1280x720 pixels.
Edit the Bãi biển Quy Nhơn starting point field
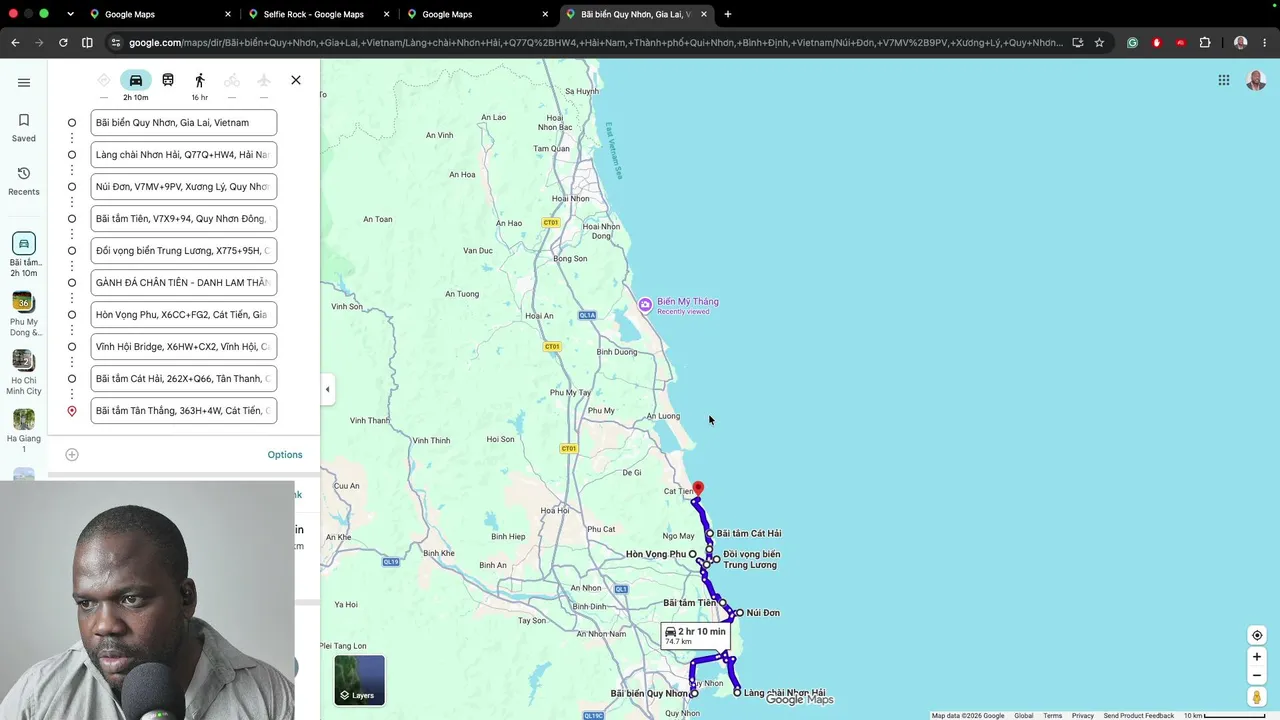coord(184,123)
